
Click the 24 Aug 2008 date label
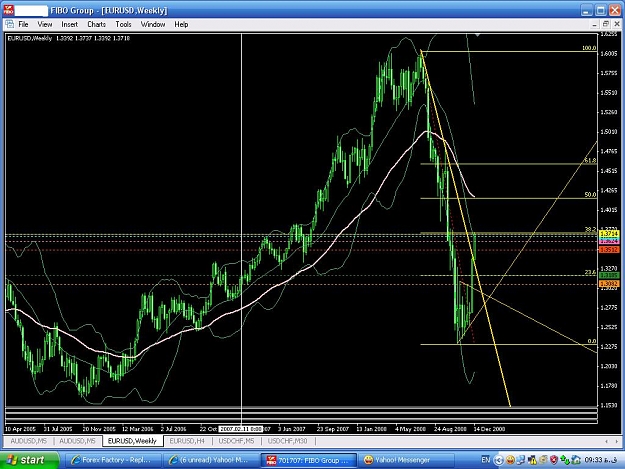click(450, 429)
